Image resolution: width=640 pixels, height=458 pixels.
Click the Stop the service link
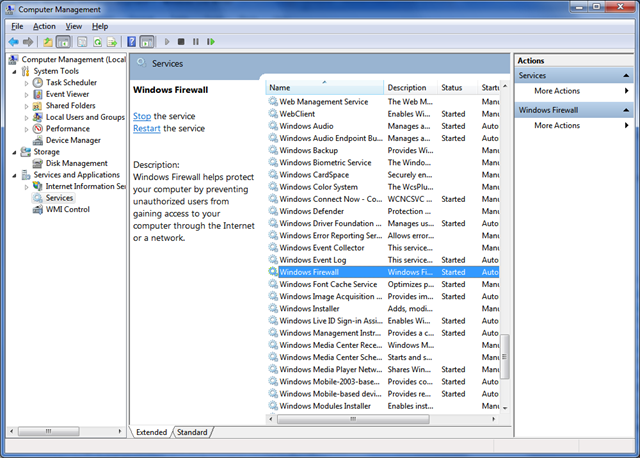pyautogui.click(x=142, y=116)
